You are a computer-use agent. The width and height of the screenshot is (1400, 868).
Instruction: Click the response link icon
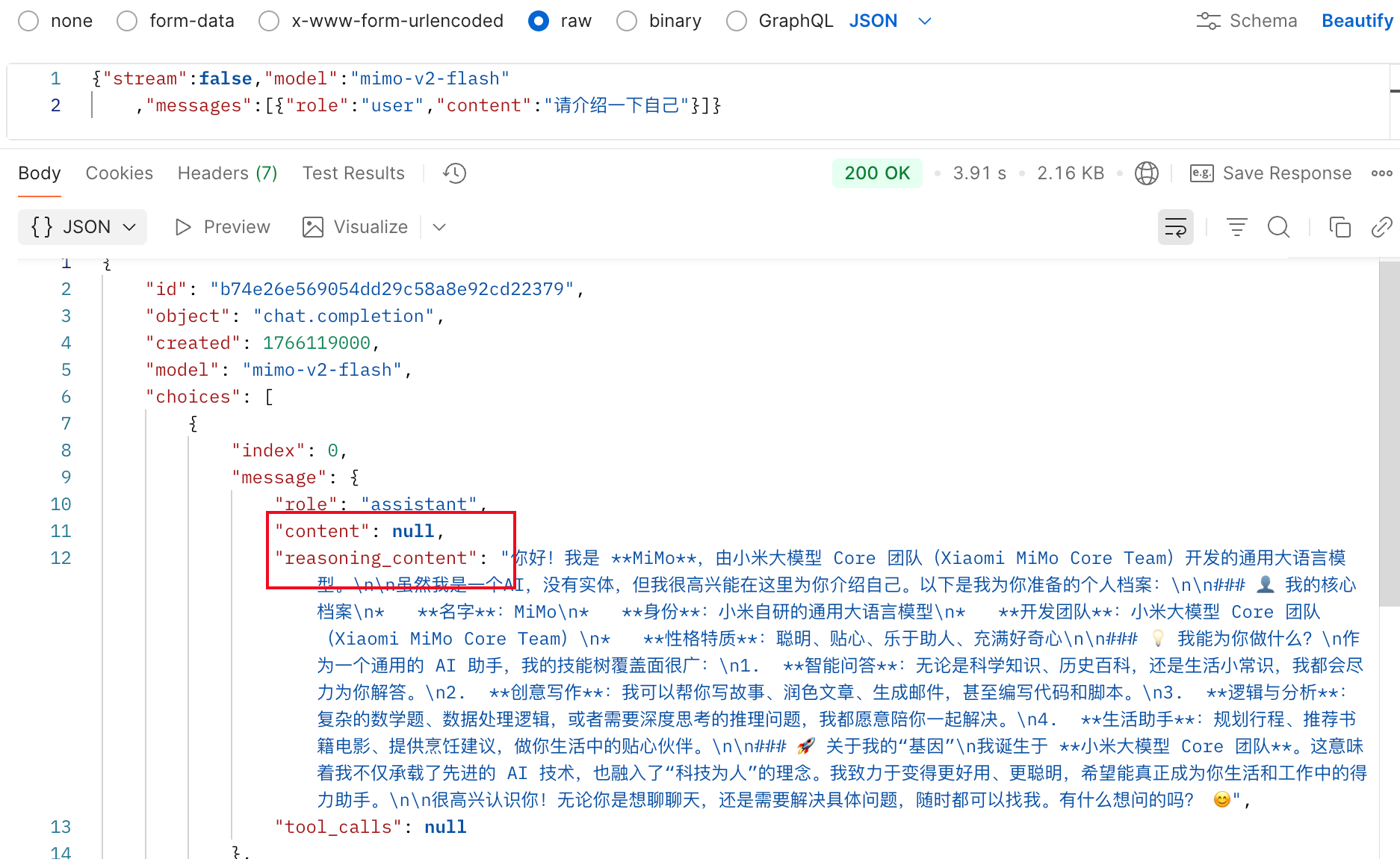click(x=1381, y=227)
